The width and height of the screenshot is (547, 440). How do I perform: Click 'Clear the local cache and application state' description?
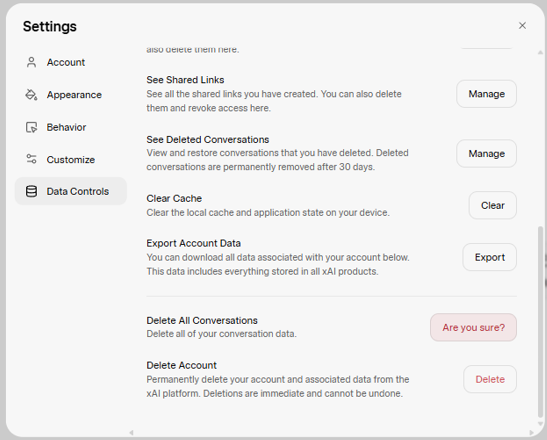point(268,212)
